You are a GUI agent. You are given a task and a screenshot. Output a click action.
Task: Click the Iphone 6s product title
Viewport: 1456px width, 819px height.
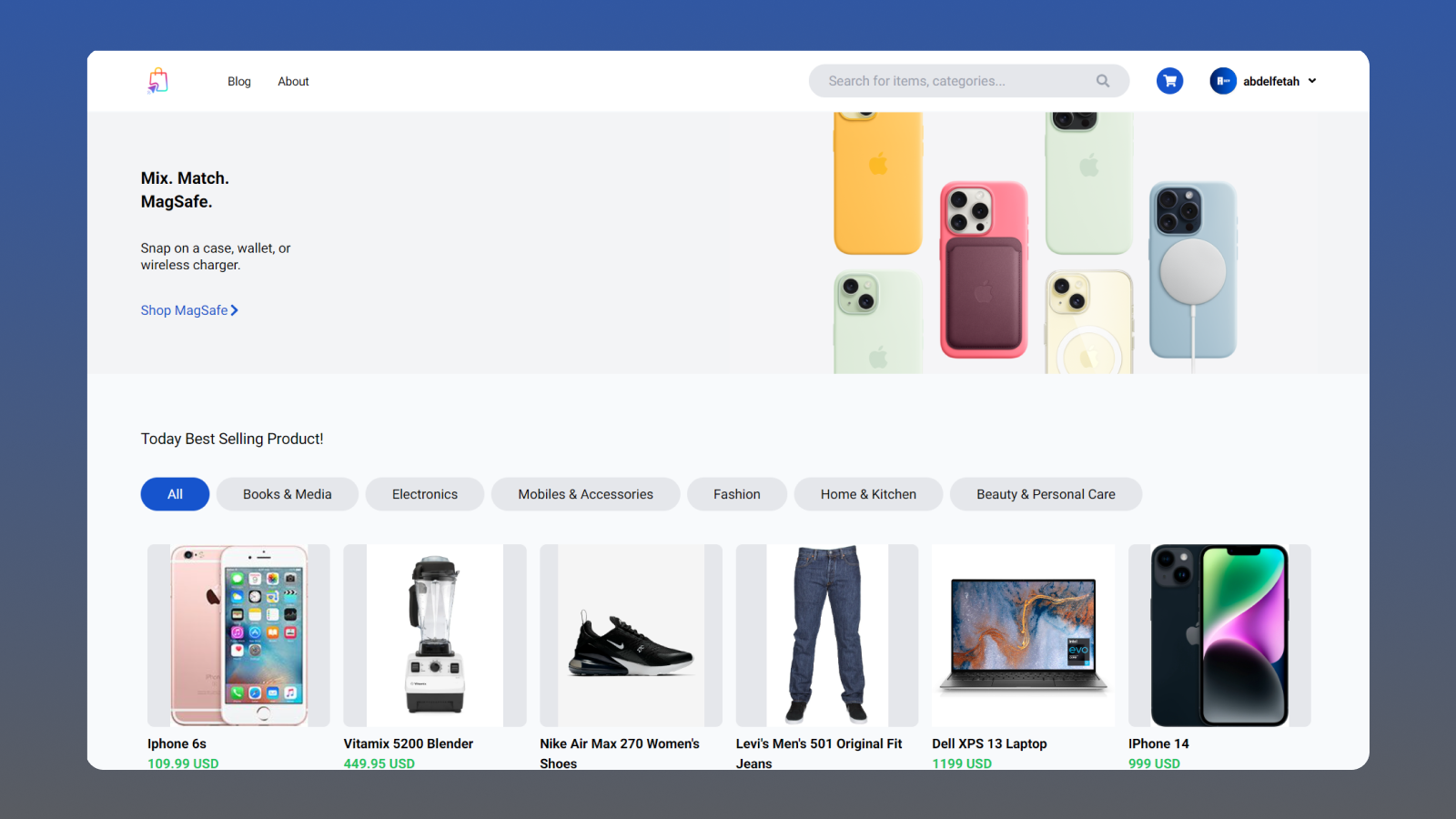pyautogui.click(x=177, y=743)
